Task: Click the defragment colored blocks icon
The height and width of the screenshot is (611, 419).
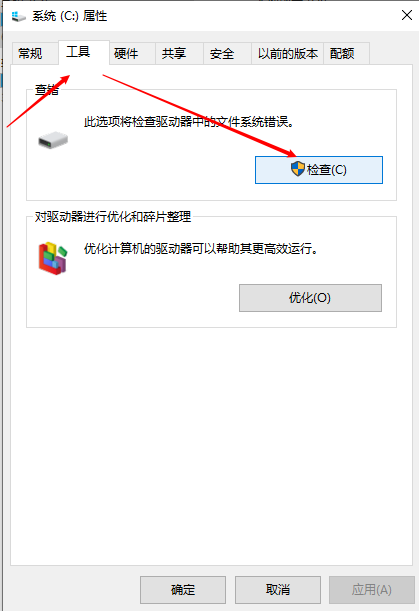Action: [53, 258]
